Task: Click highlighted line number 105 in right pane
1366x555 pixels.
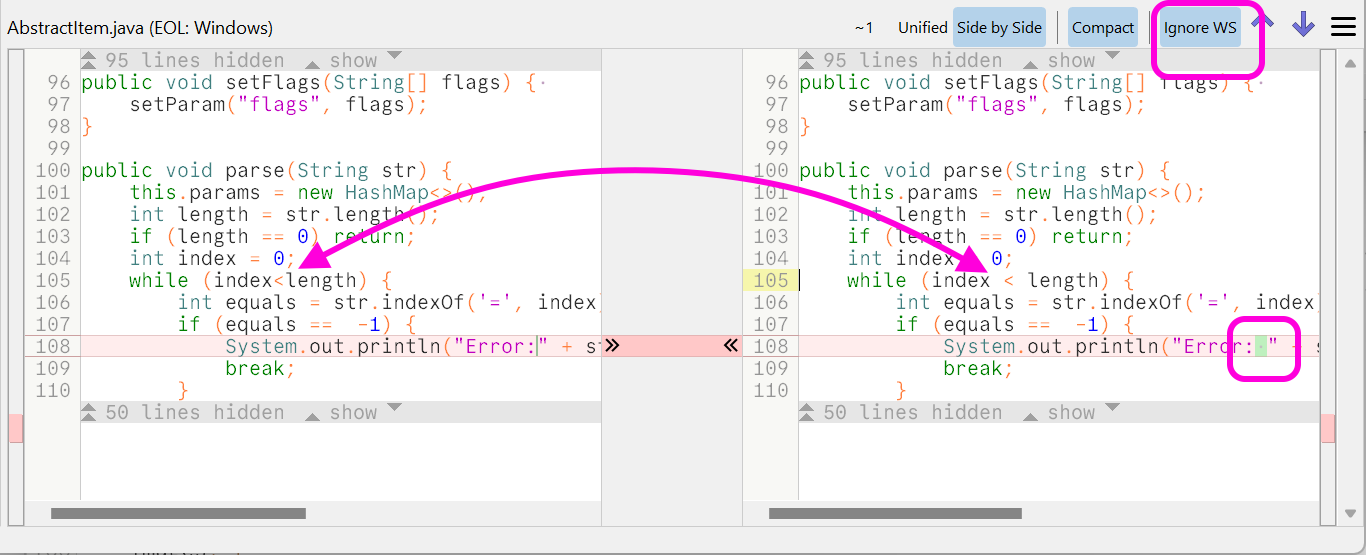Action: click(x=770, y=280)
